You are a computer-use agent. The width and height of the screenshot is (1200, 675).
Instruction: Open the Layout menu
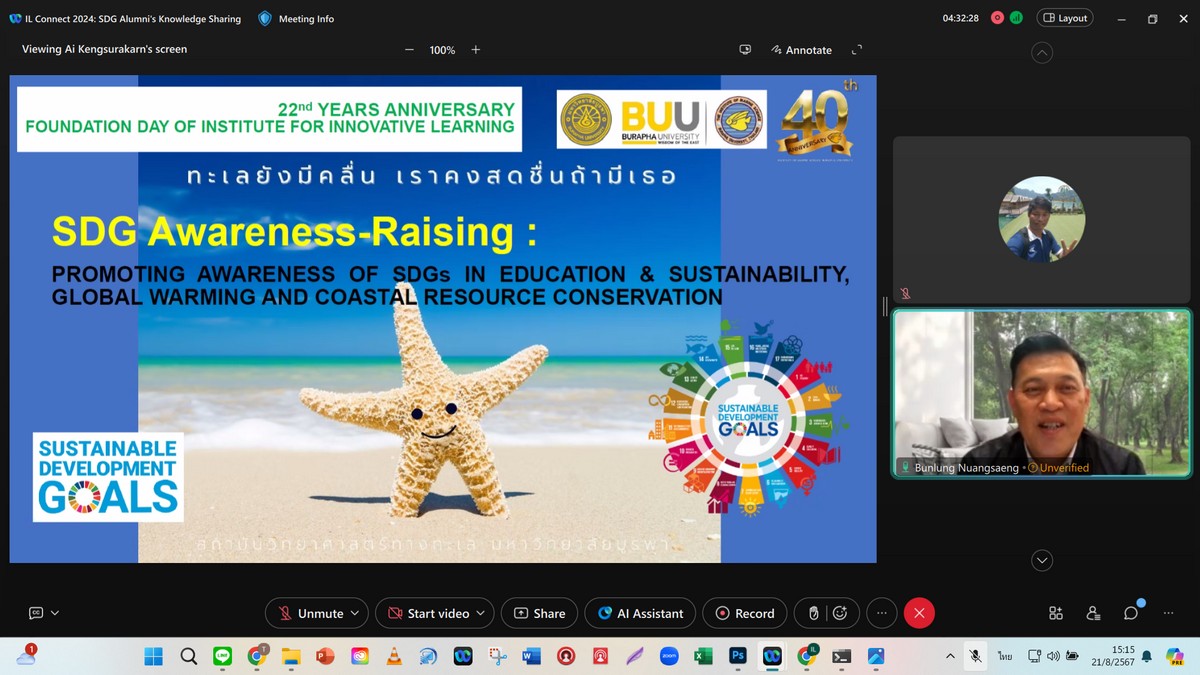pyautogui.click(x=1065, y=18)
